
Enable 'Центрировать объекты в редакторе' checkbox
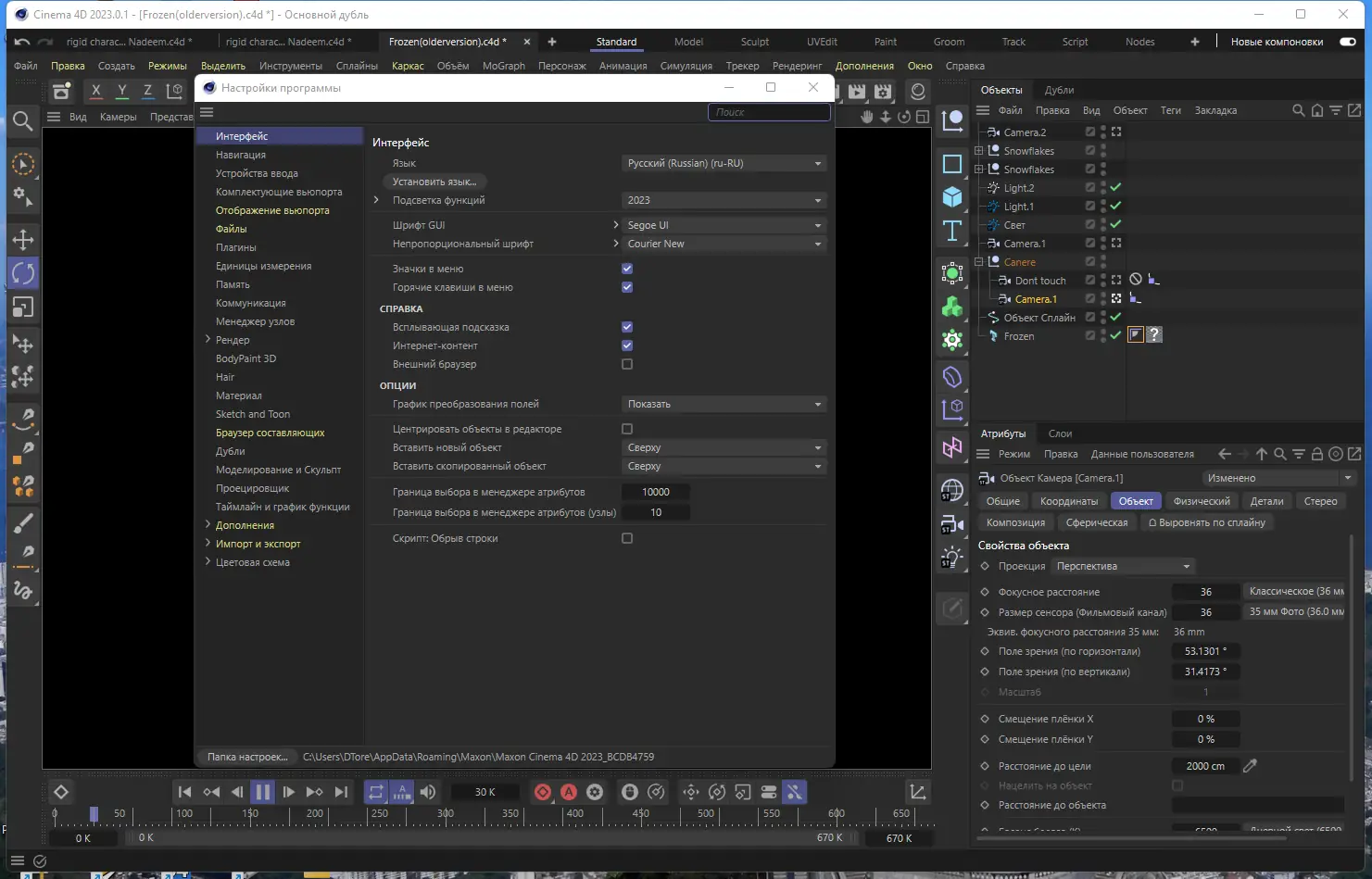(x=627, y=429)
